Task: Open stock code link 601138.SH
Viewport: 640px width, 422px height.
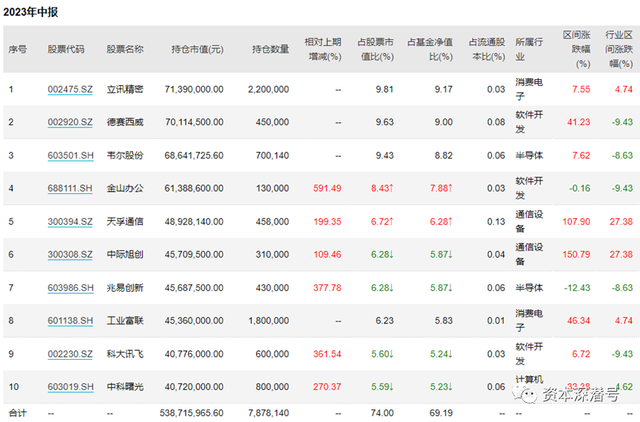Action: 70,320
